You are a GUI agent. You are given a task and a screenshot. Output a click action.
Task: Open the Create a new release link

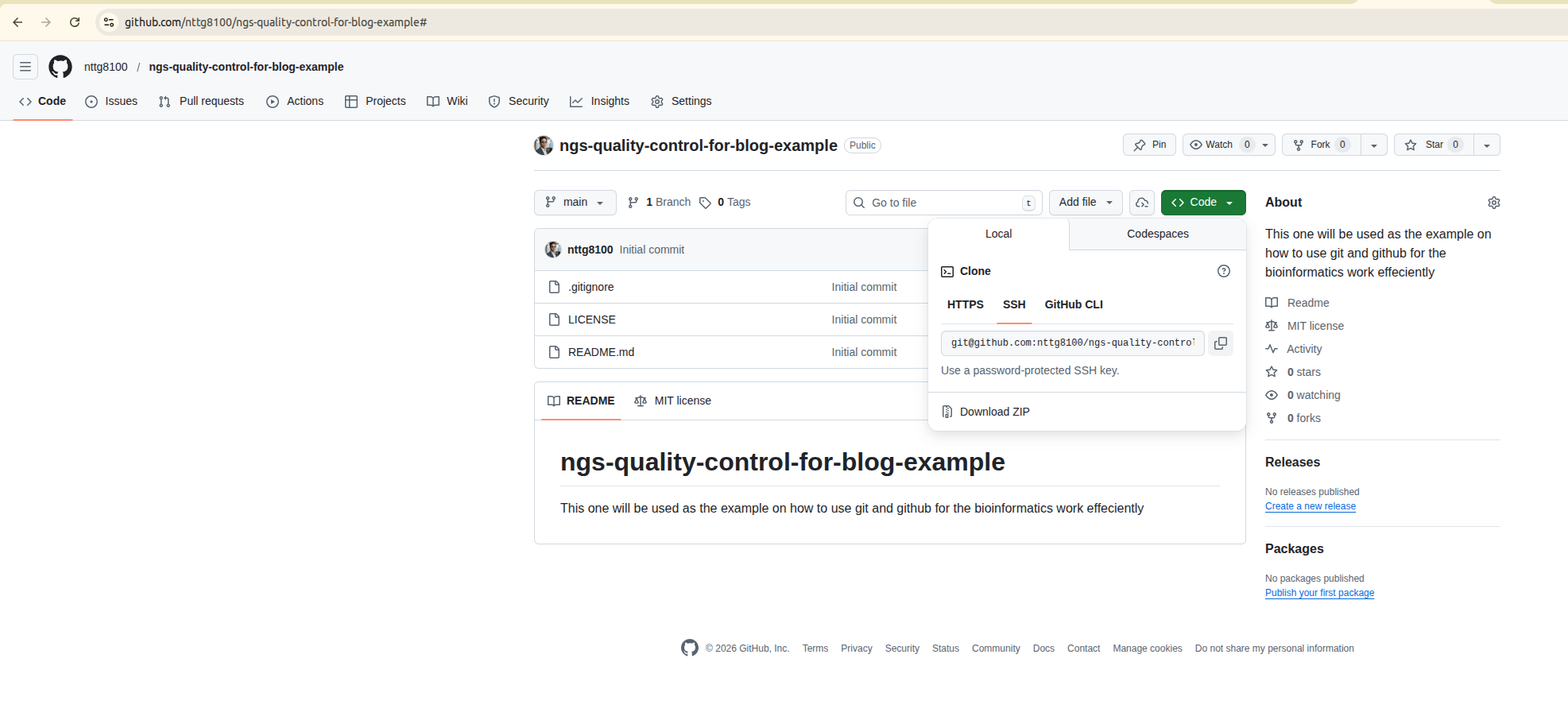[x=1310, y=506]
